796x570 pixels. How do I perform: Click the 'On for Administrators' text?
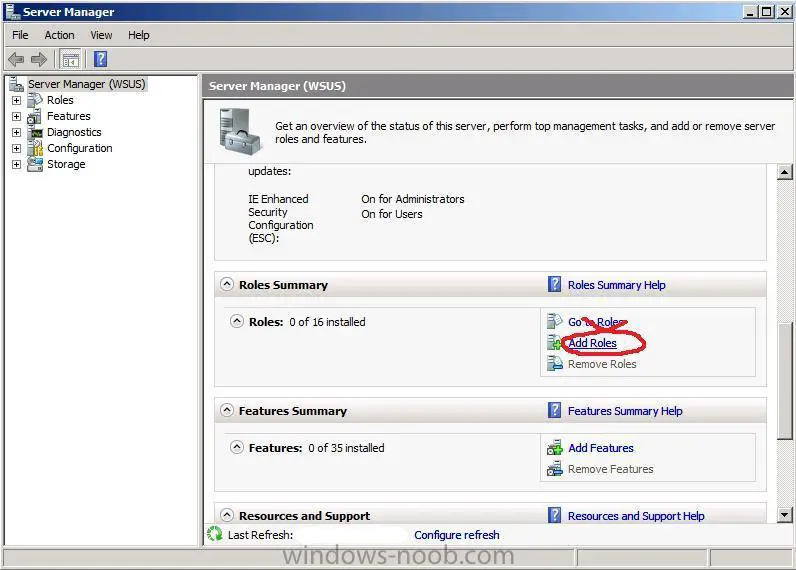413,199
